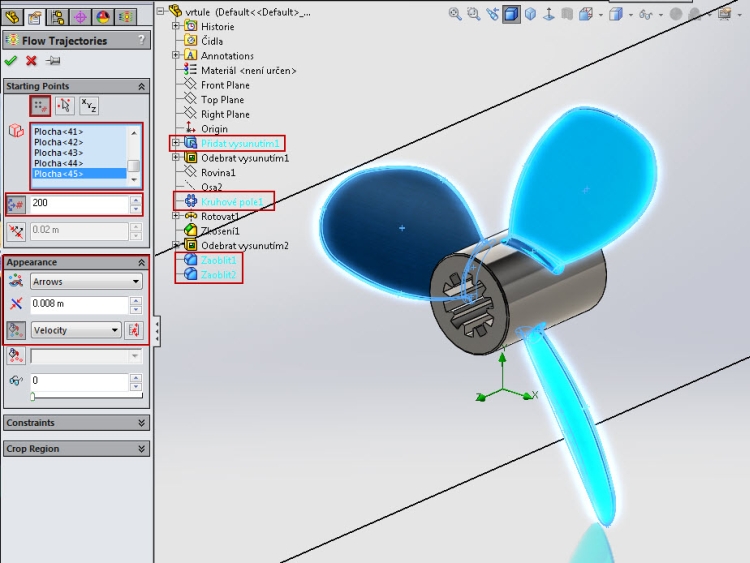Open the Display Style dropdown arrow

tap(630, 15)
